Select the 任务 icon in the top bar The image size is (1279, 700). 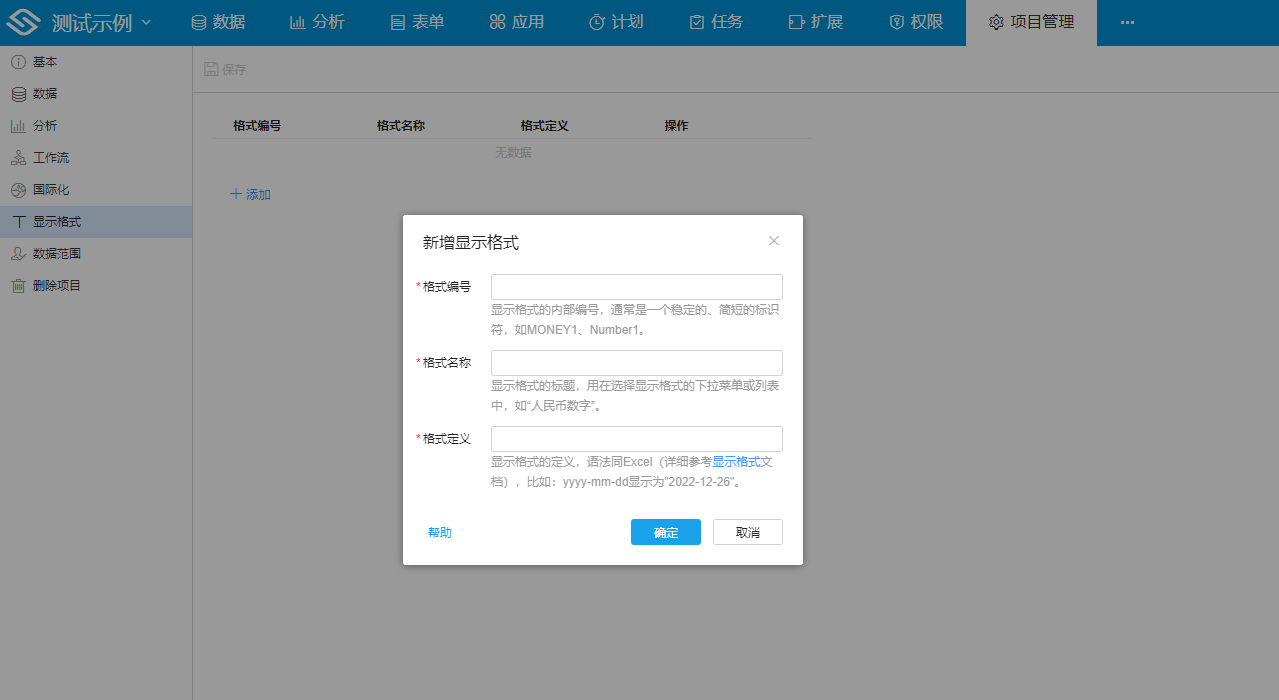tap(715, 21)
